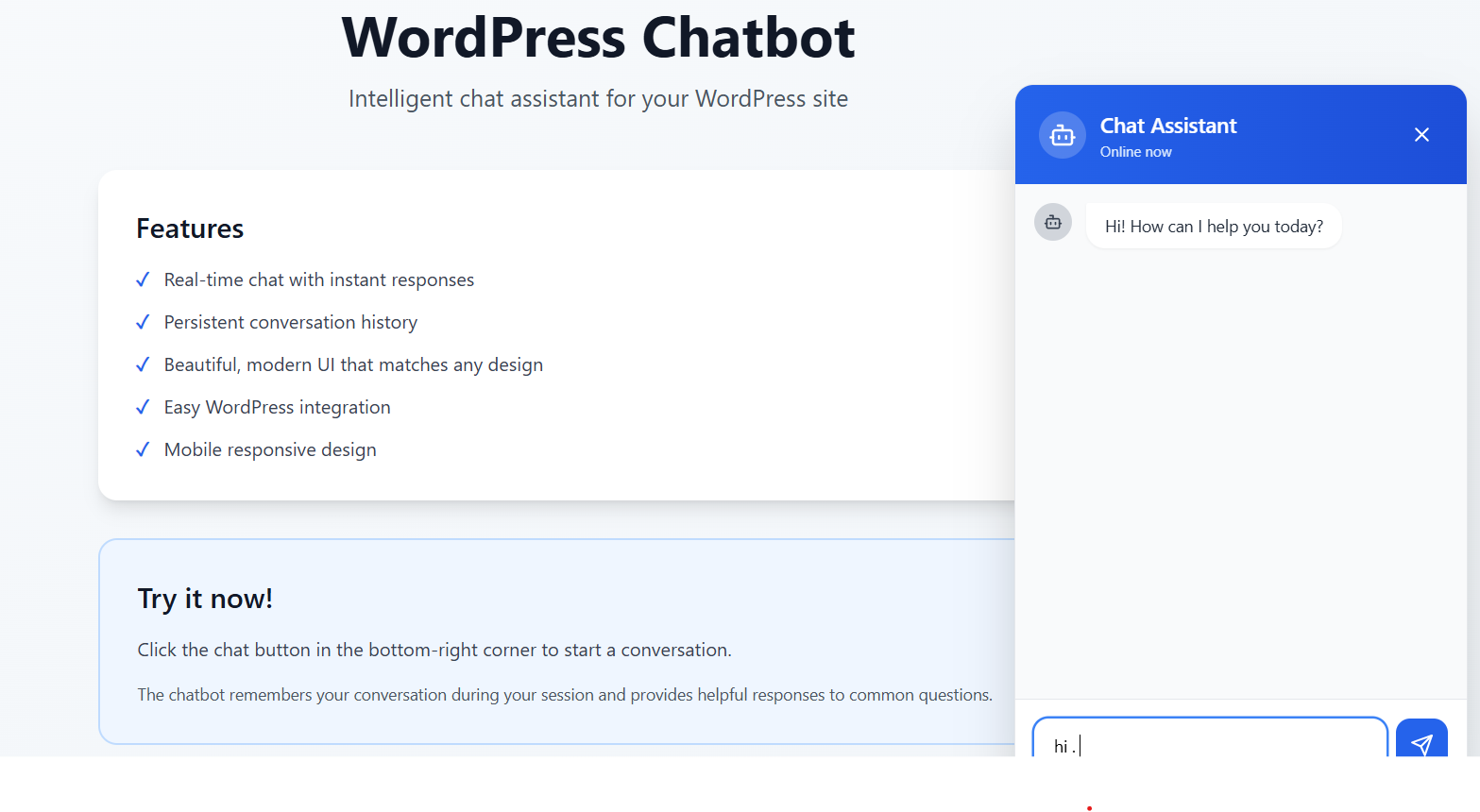Click the robot icon in chat header

(1063, 135)
